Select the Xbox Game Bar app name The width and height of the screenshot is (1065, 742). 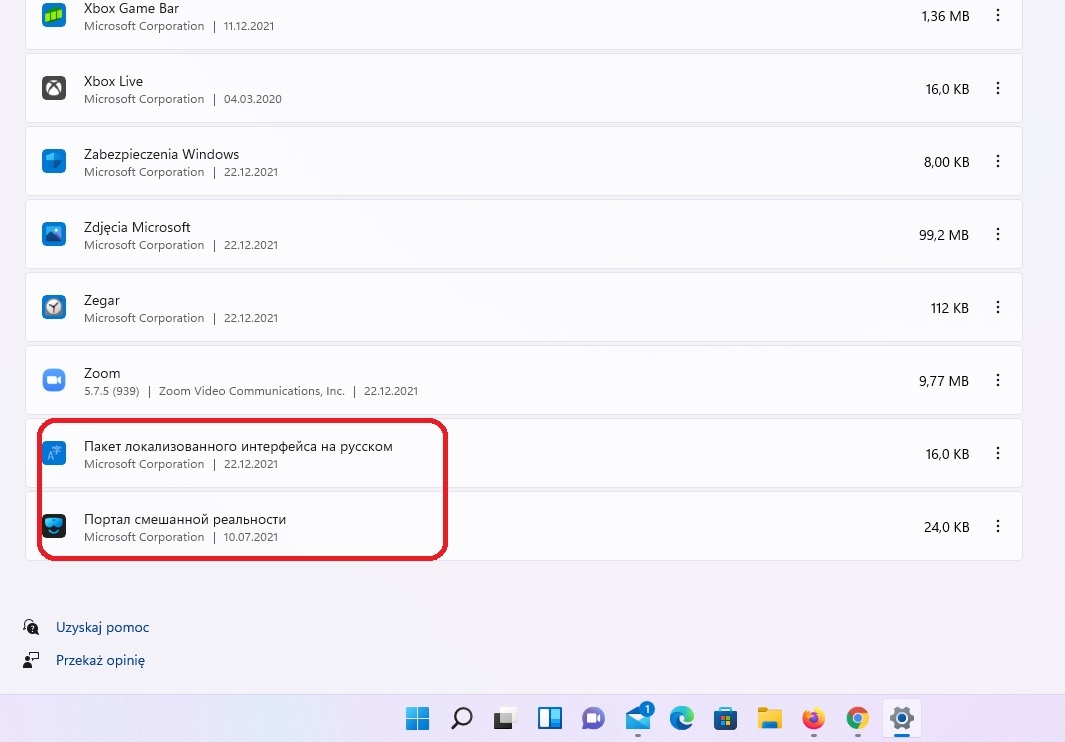pyautogui.click(x=131, y=9)
